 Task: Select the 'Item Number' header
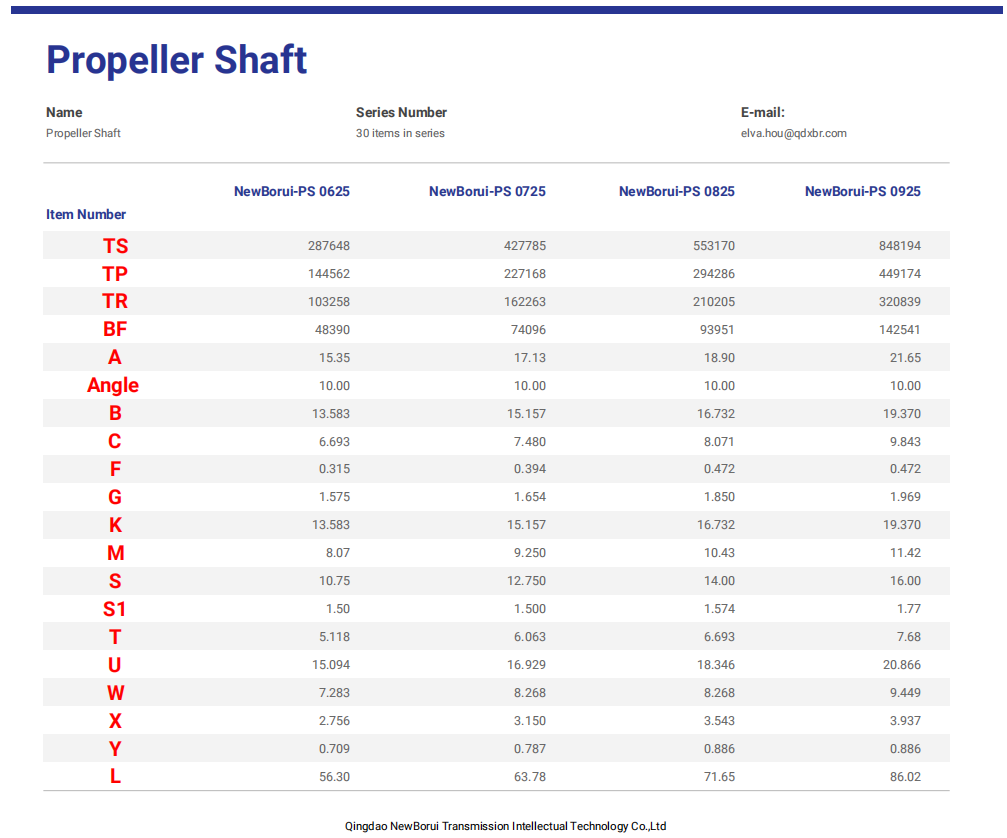[86, 214]
